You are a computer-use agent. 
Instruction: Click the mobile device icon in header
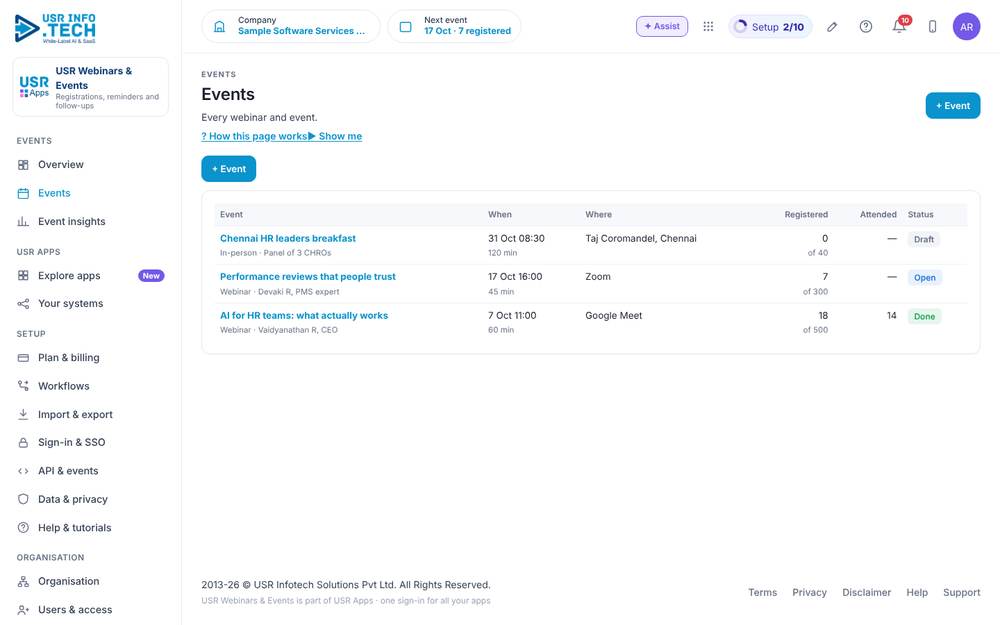click(932, 27)
